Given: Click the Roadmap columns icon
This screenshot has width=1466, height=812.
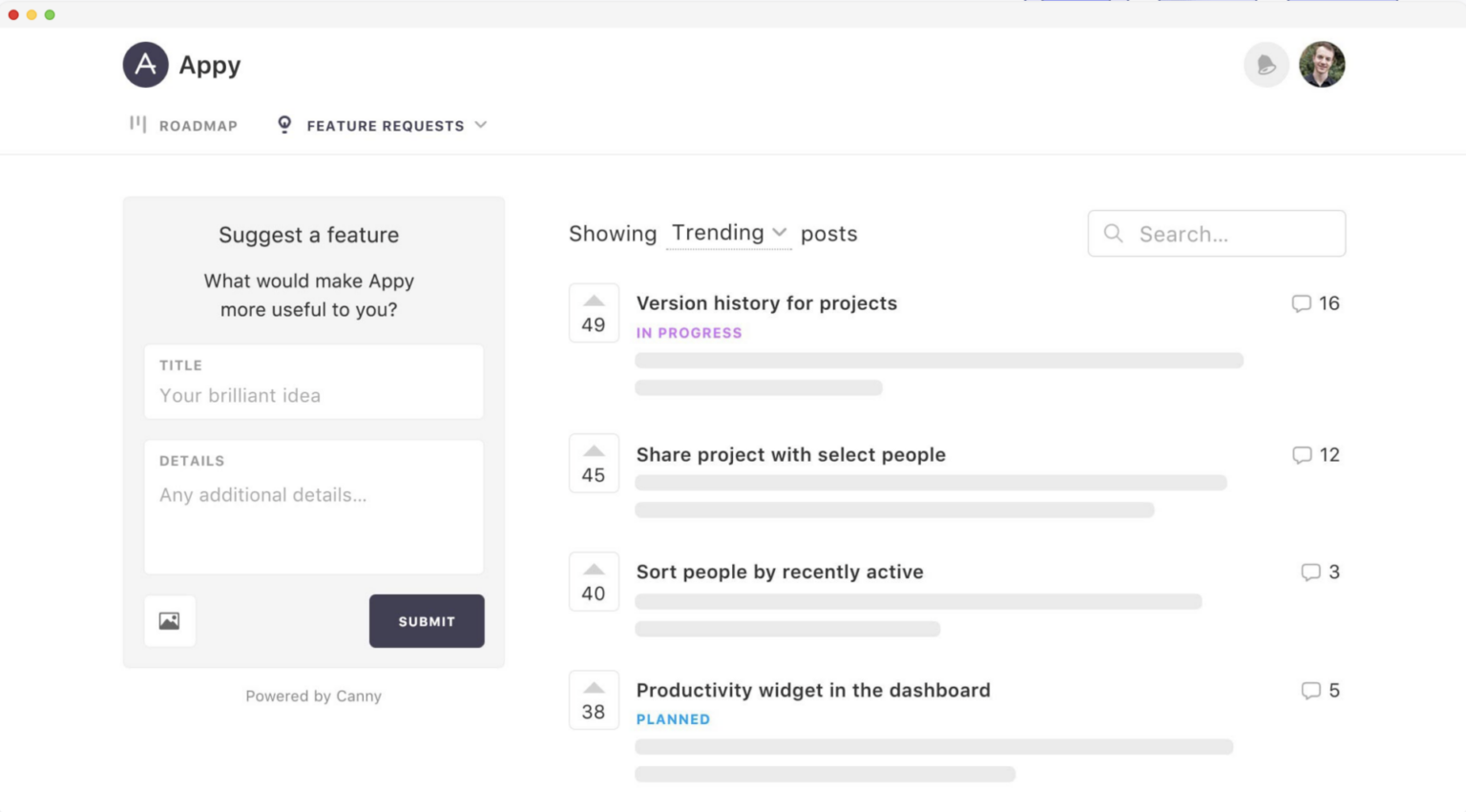Looking at the screenshot, I should 137,124.
